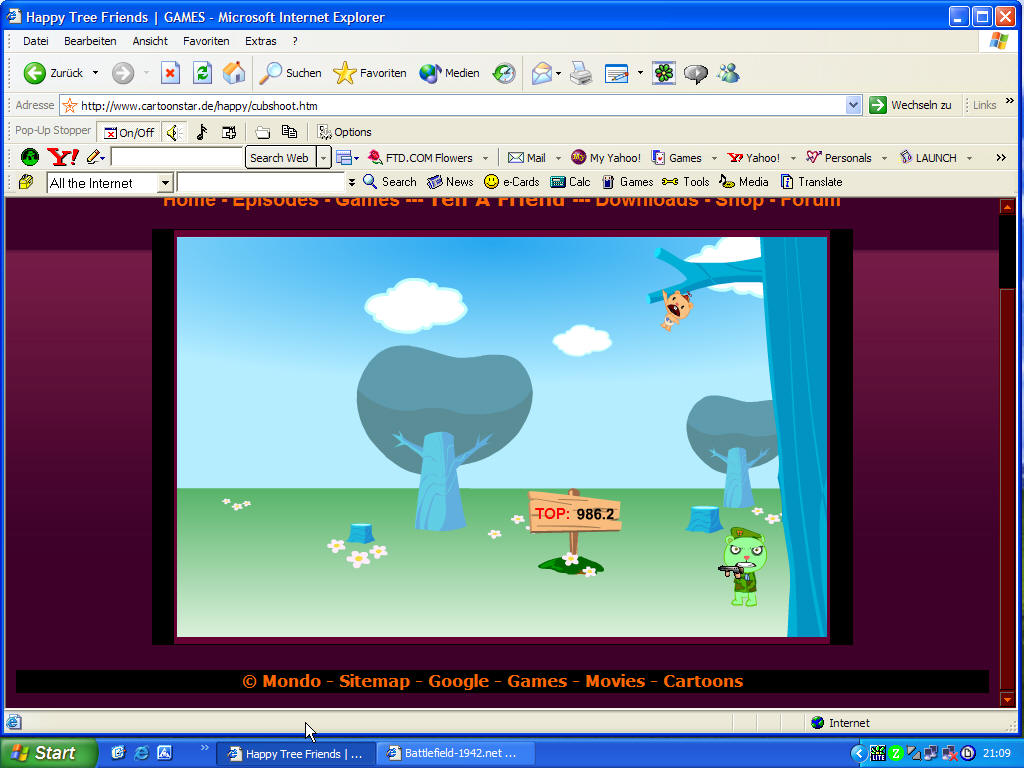Screen dimensions: 1024x768
Task: Open the Media toolbar button
Action: (x=744, y=182)
